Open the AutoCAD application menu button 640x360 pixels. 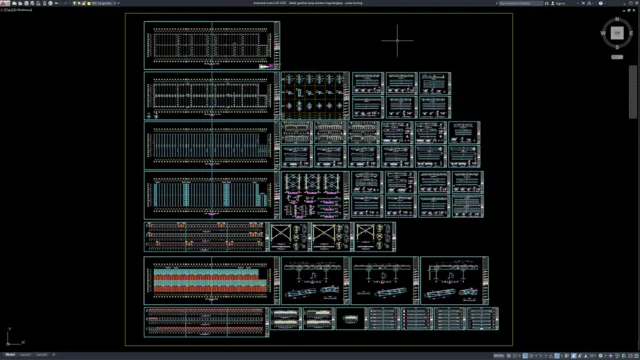point(4,3)
